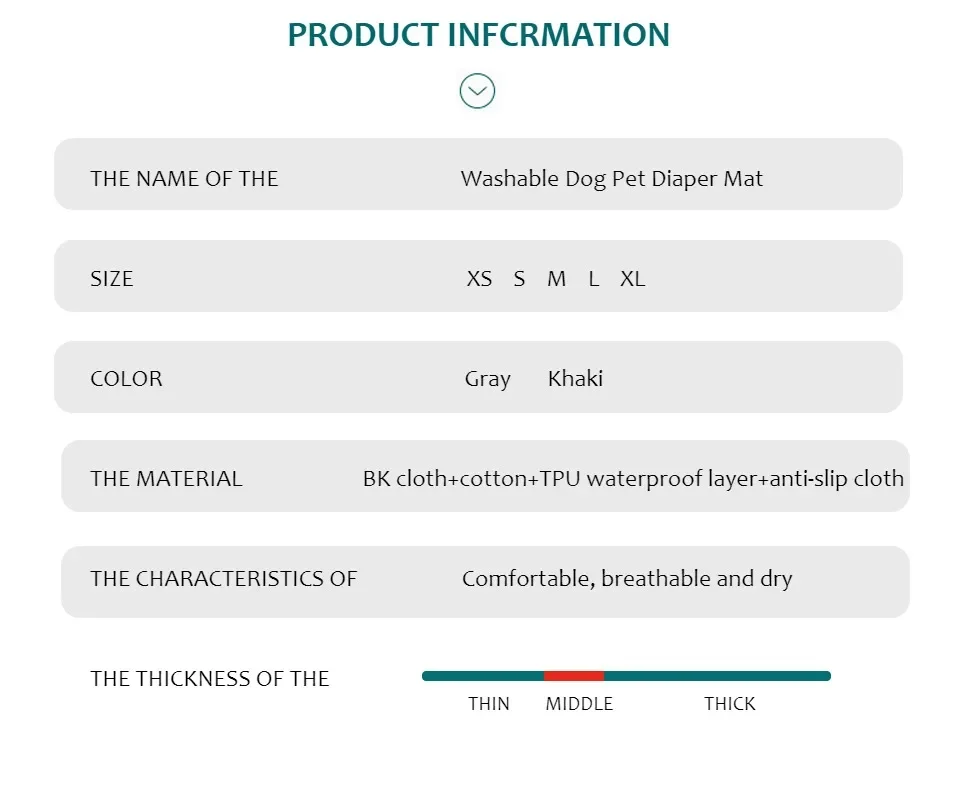Screen dimensions: 958x787
Task: Click the red middle segment of thickness bar
Action: [x=574, y=676]
